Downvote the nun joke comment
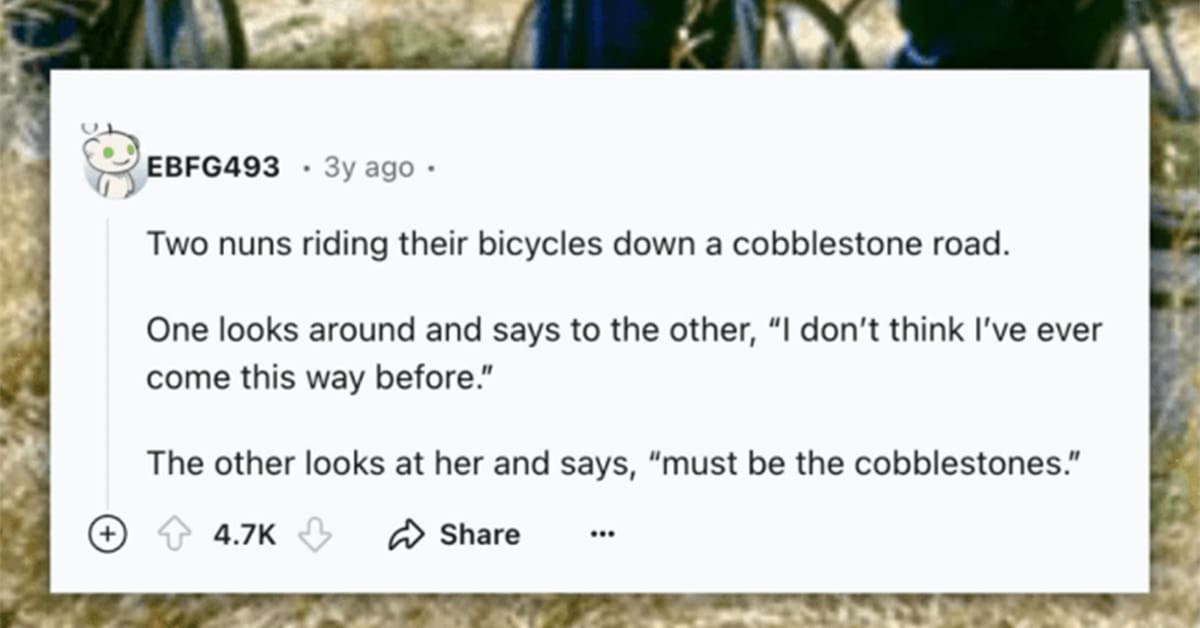The image size is (1200, 628). pos(317,535)
